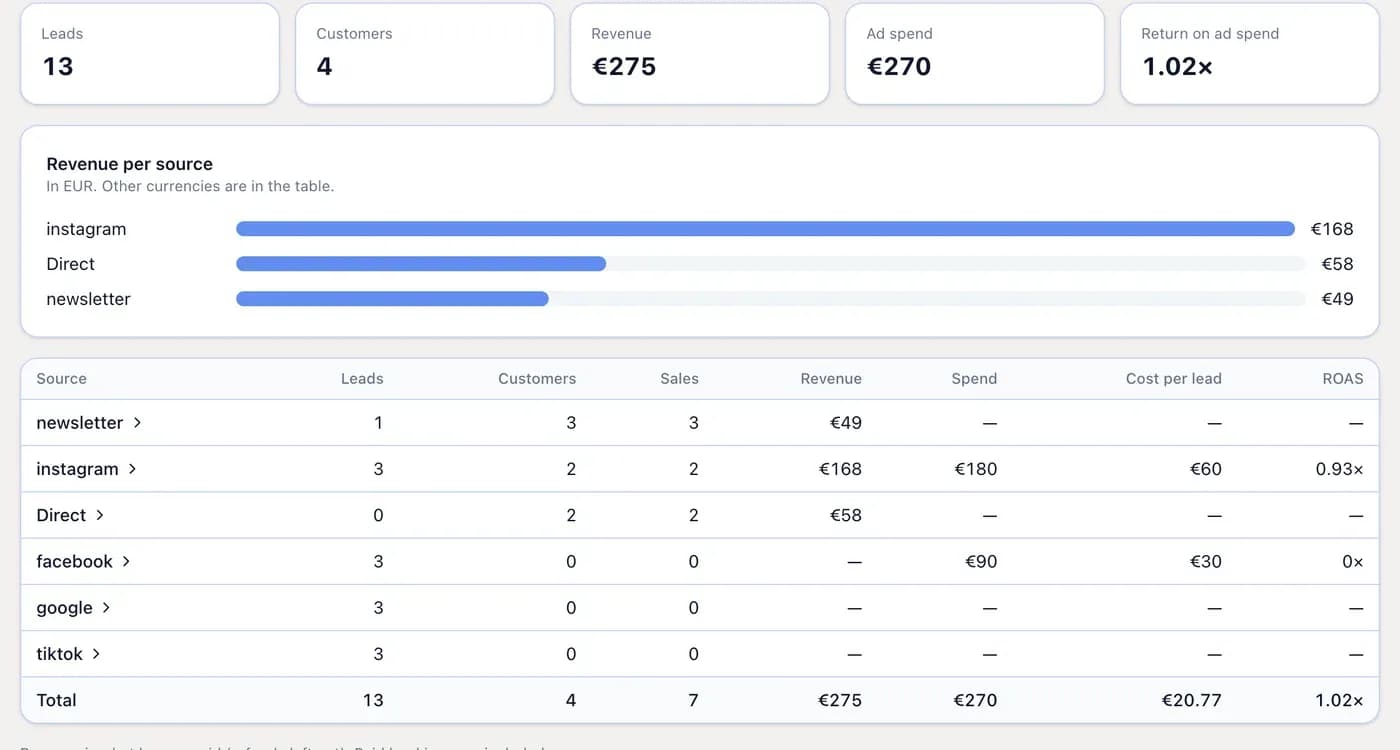Click the €270 total spend cell
Screen dimensions: 1400x750
pyautogui.click(x=975, y=700)
